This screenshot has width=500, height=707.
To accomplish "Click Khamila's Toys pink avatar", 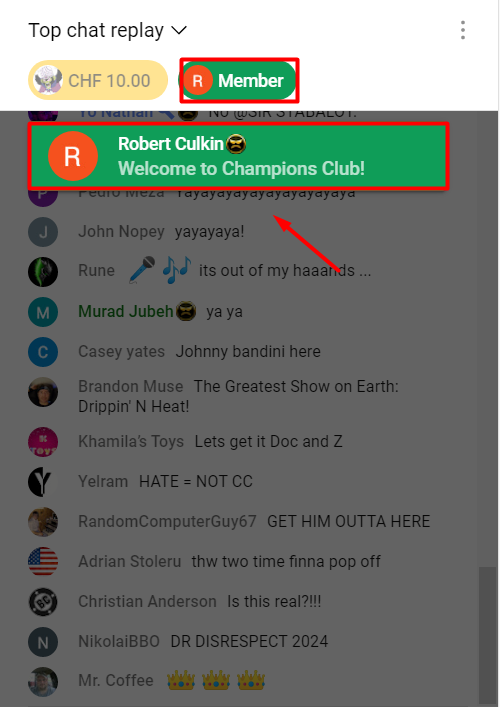I will [x=43, y=442].
